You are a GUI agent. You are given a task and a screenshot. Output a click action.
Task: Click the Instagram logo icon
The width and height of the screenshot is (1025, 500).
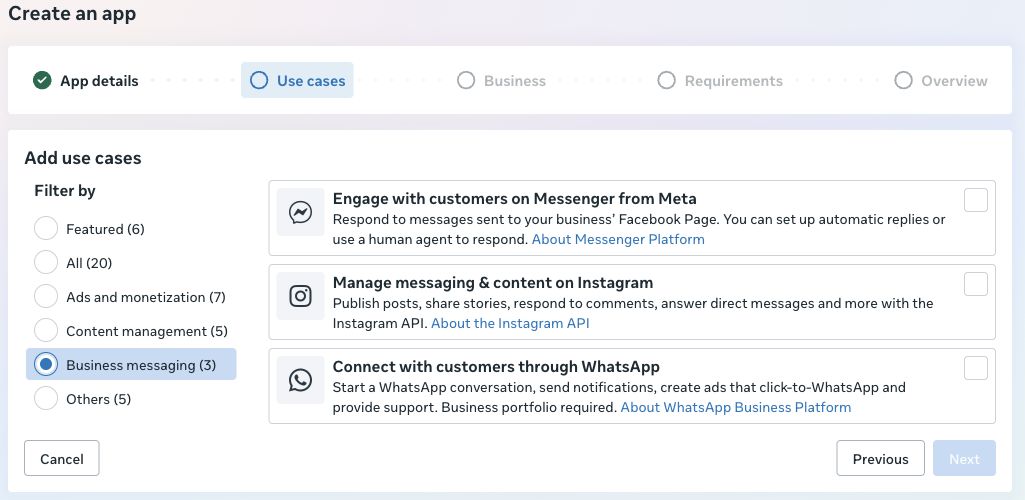click(x=301, y=296)
